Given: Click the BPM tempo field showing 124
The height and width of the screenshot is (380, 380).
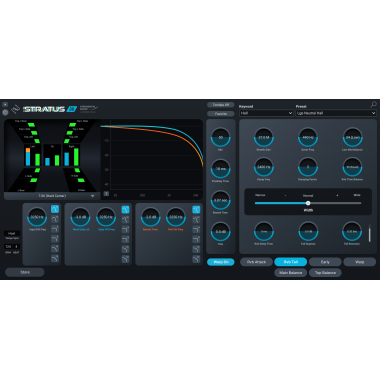Looking at the screenshot, I should pos(8,247).
